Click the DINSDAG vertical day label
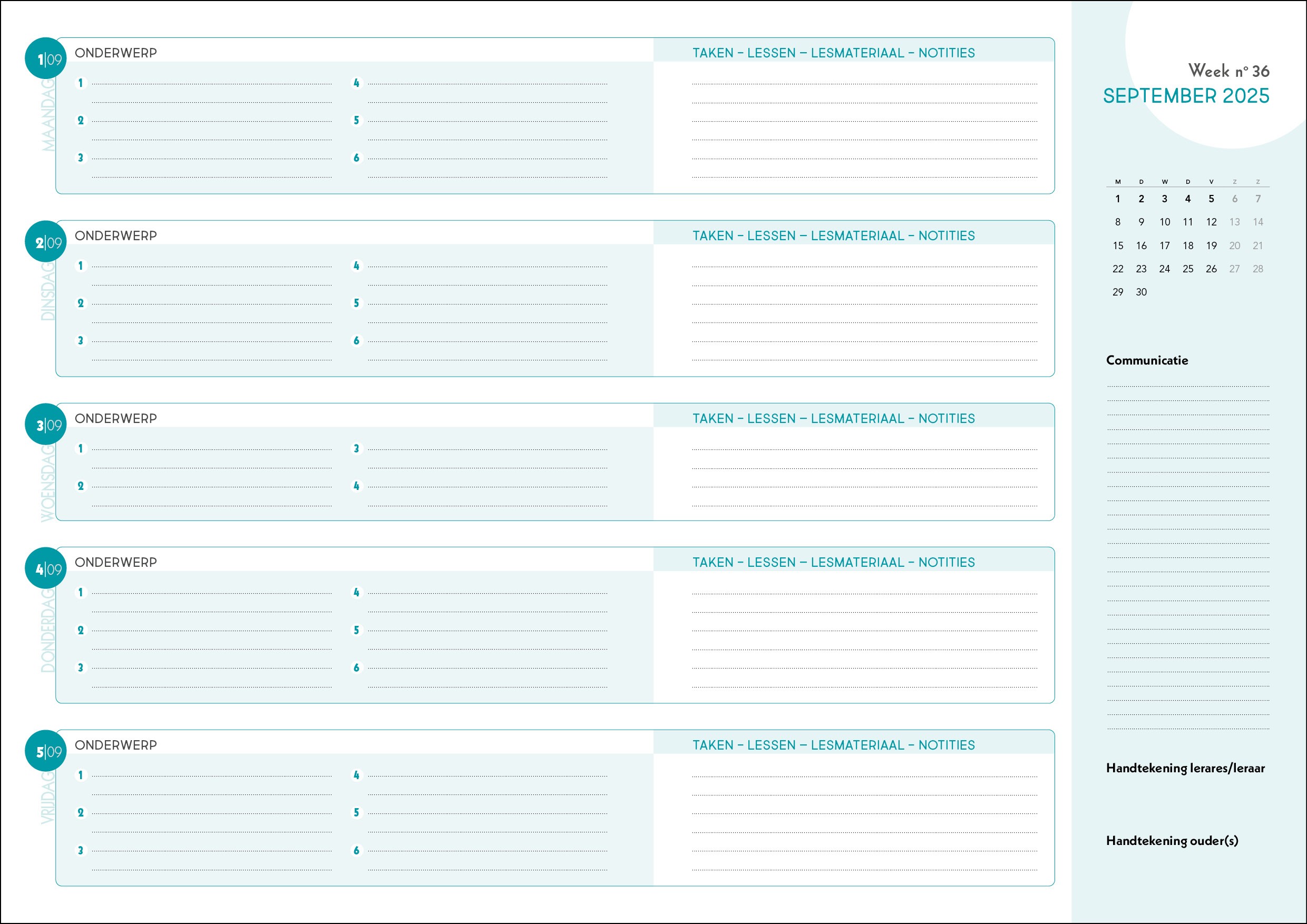 click(x=48, y=291)
